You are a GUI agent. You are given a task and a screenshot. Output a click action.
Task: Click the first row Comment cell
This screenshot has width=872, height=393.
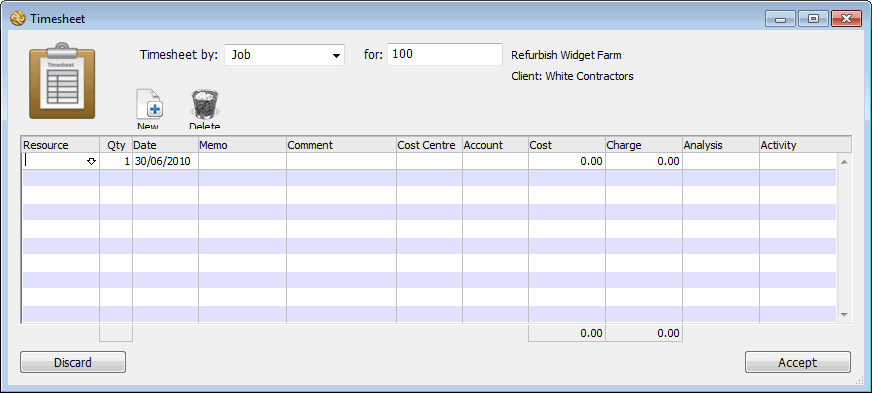pos(341,162)
